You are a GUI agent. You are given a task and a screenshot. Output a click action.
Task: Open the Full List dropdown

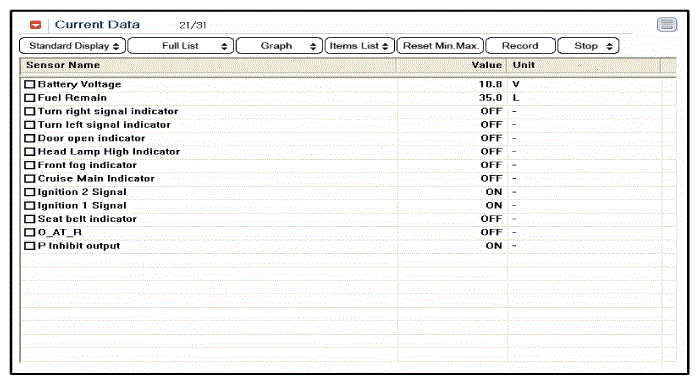pyautogui.click(x=181, y=46)
